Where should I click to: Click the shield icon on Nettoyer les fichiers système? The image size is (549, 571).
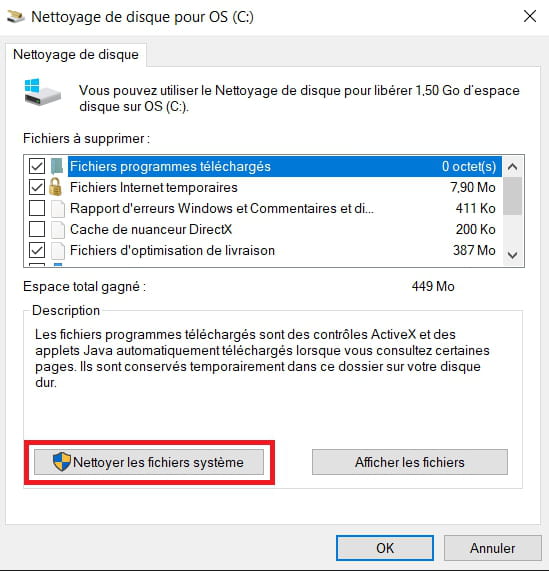[62, 462]
